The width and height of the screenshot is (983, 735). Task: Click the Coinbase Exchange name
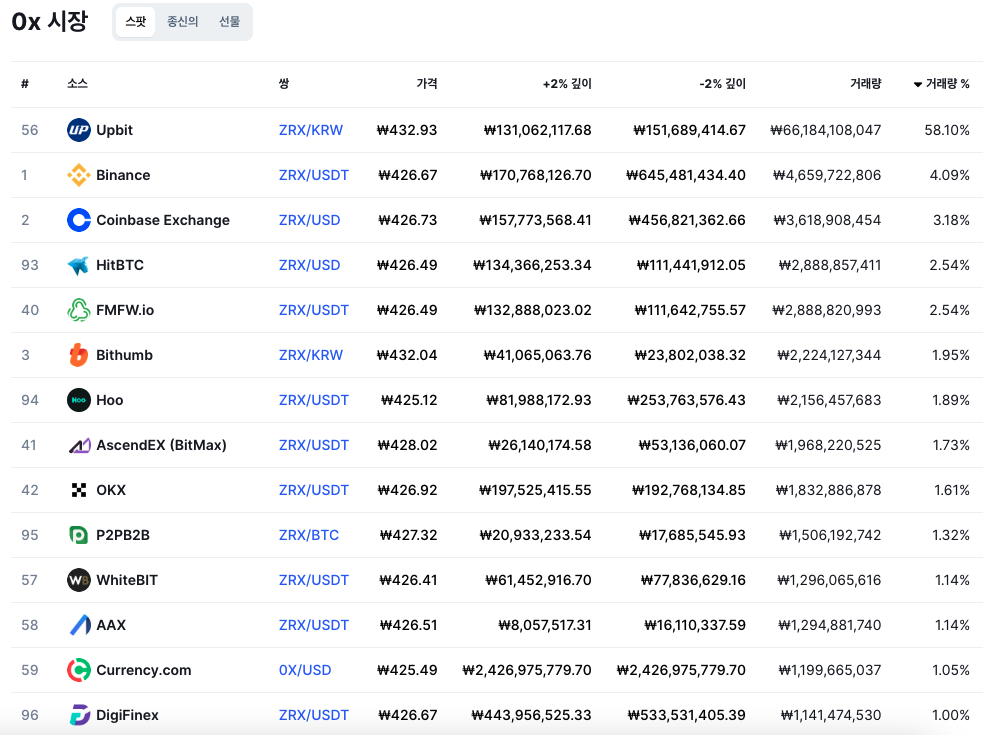coord(163,220)
